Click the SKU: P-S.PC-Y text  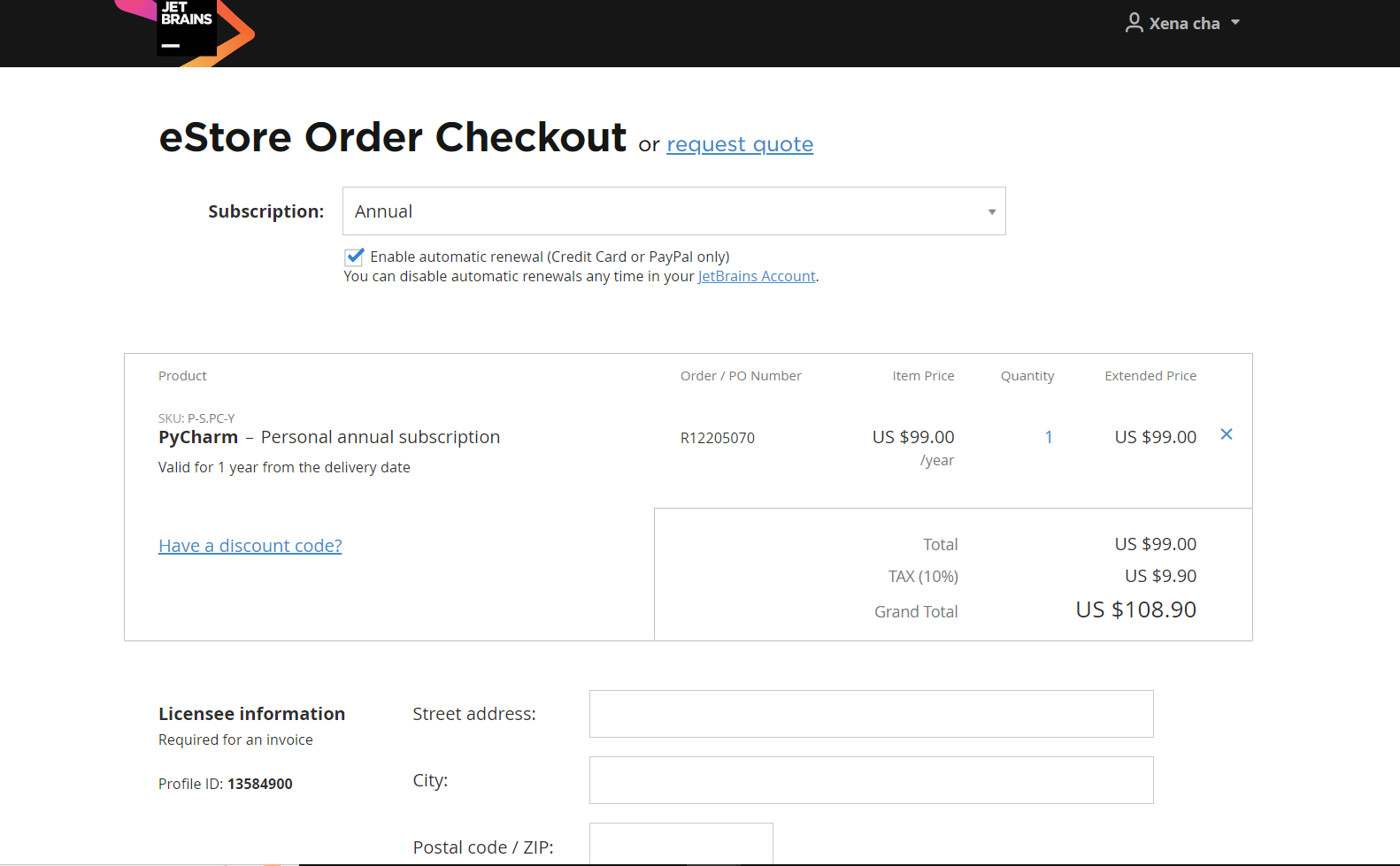196,418
